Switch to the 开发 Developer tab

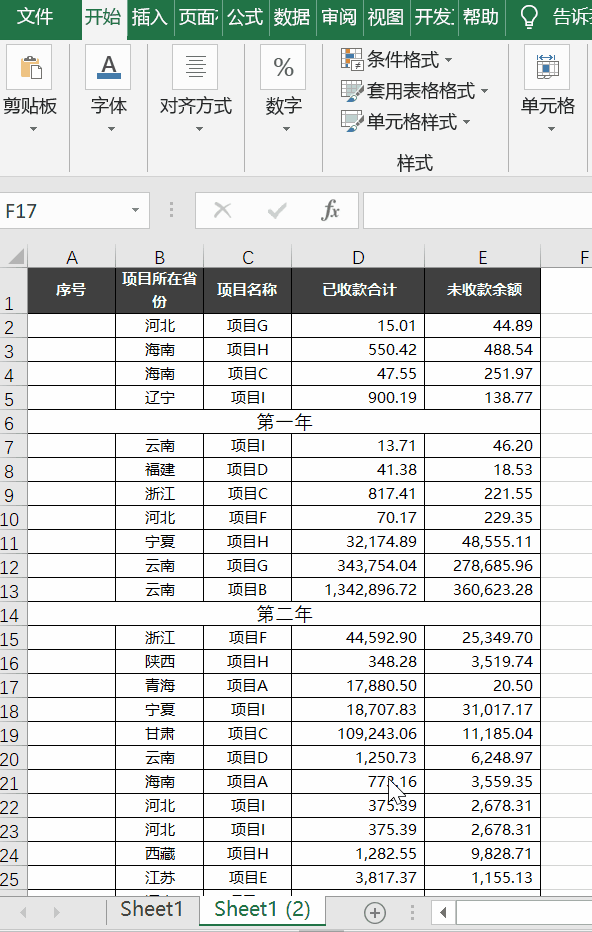click(x=434, y=17)
